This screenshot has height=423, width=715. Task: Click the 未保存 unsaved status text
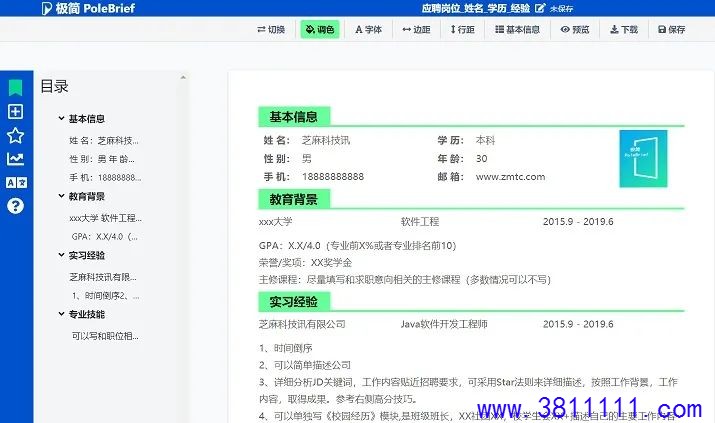[x=561, y=9]
